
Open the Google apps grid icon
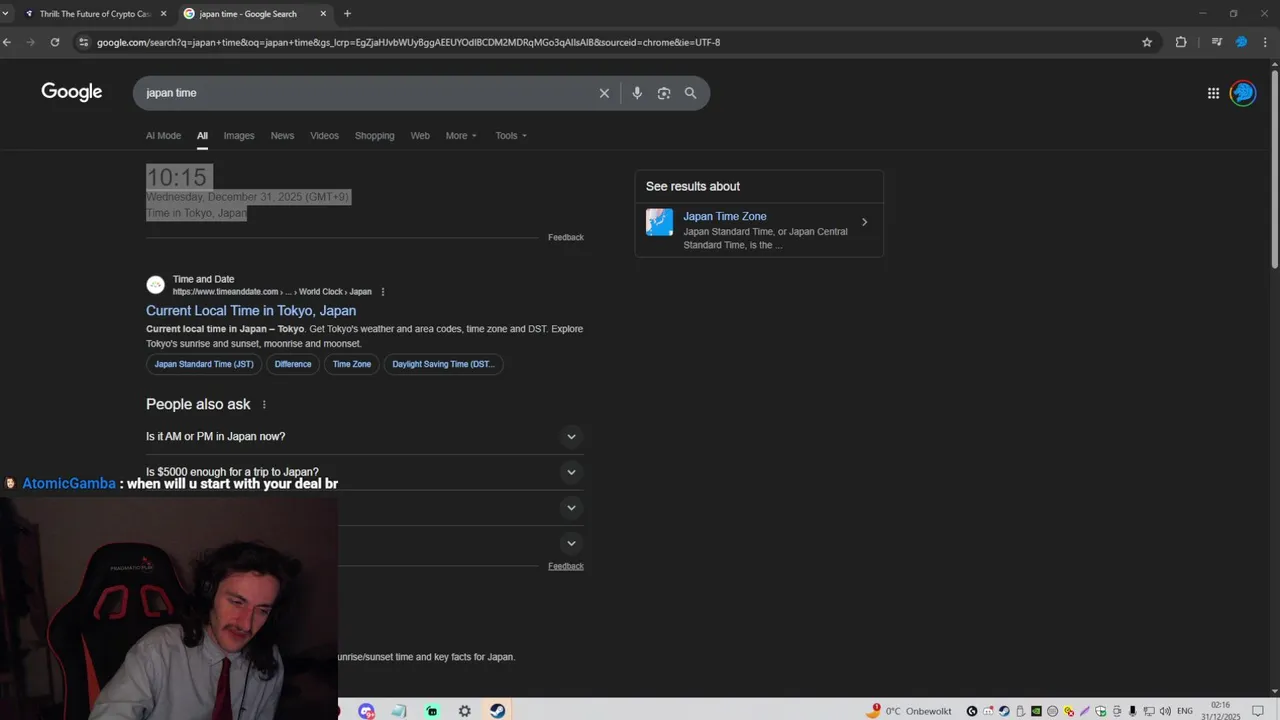1213,93
